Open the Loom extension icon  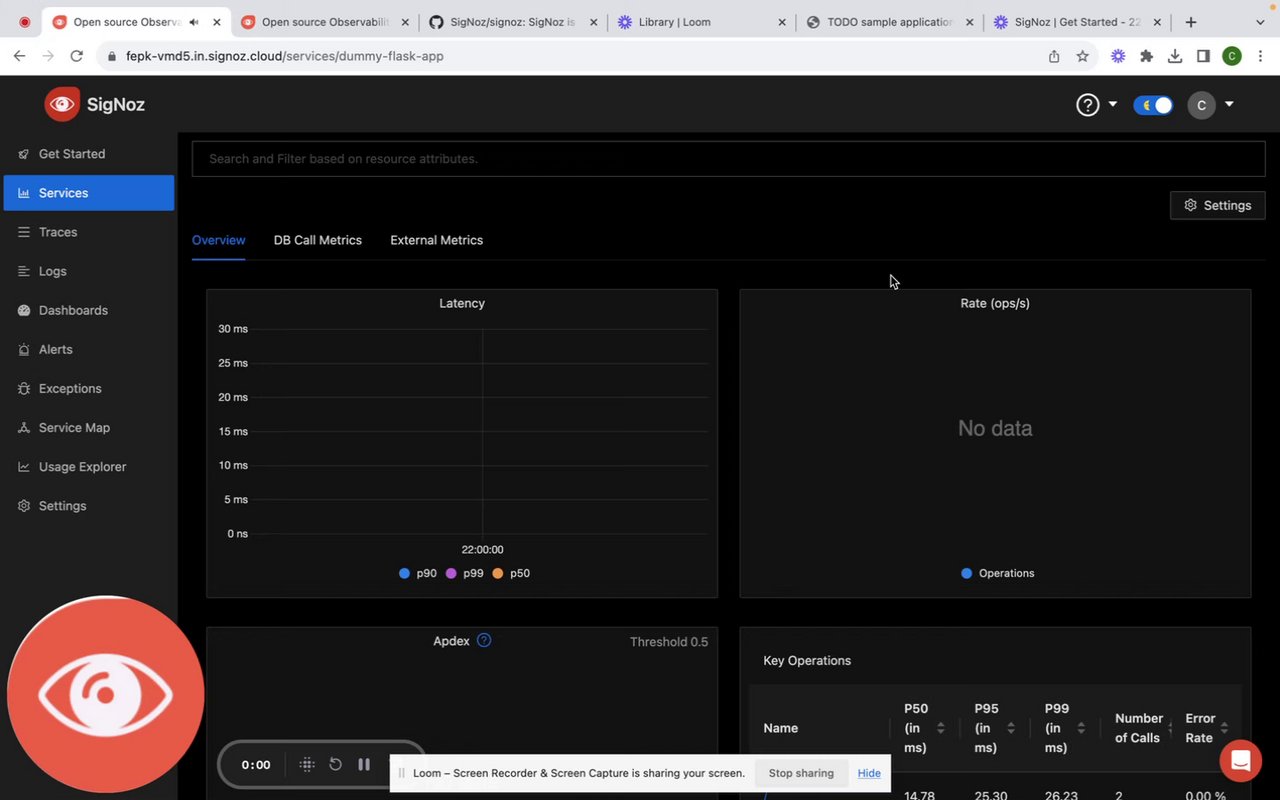coord(1118,56)
